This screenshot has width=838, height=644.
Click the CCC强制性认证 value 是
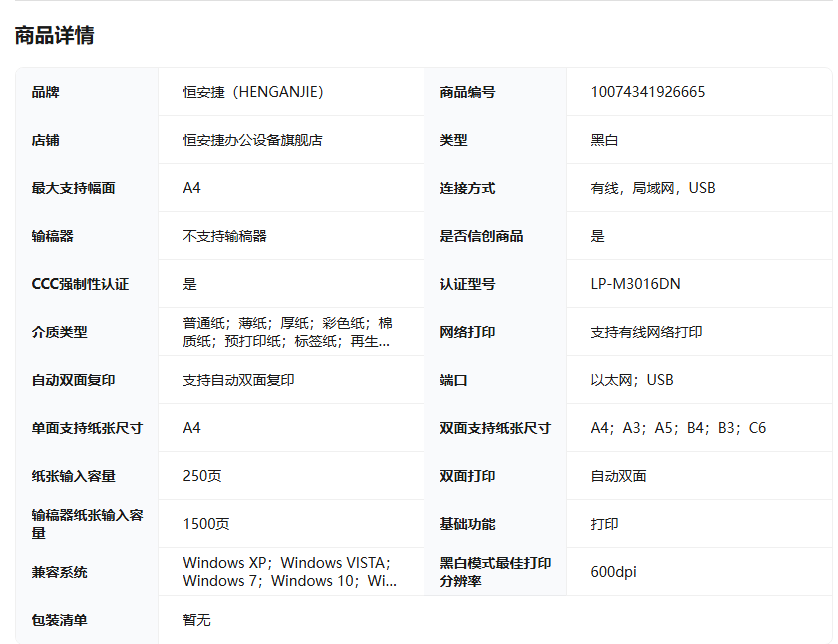point(190,284)
